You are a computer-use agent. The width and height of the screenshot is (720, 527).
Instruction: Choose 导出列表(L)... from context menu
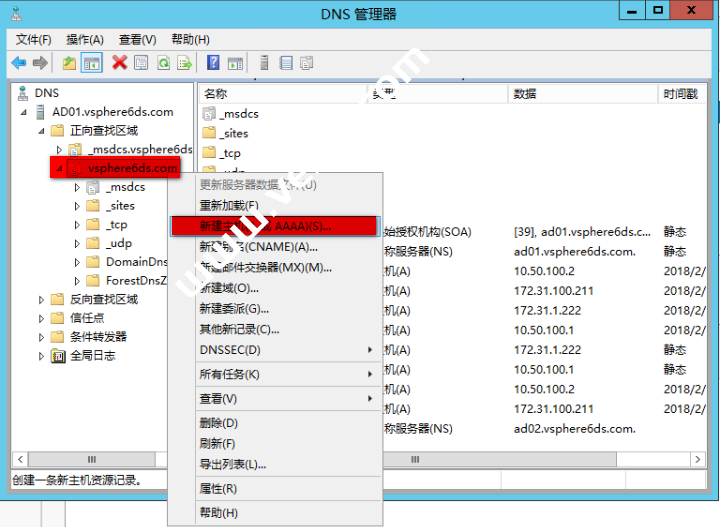(275, 465)
